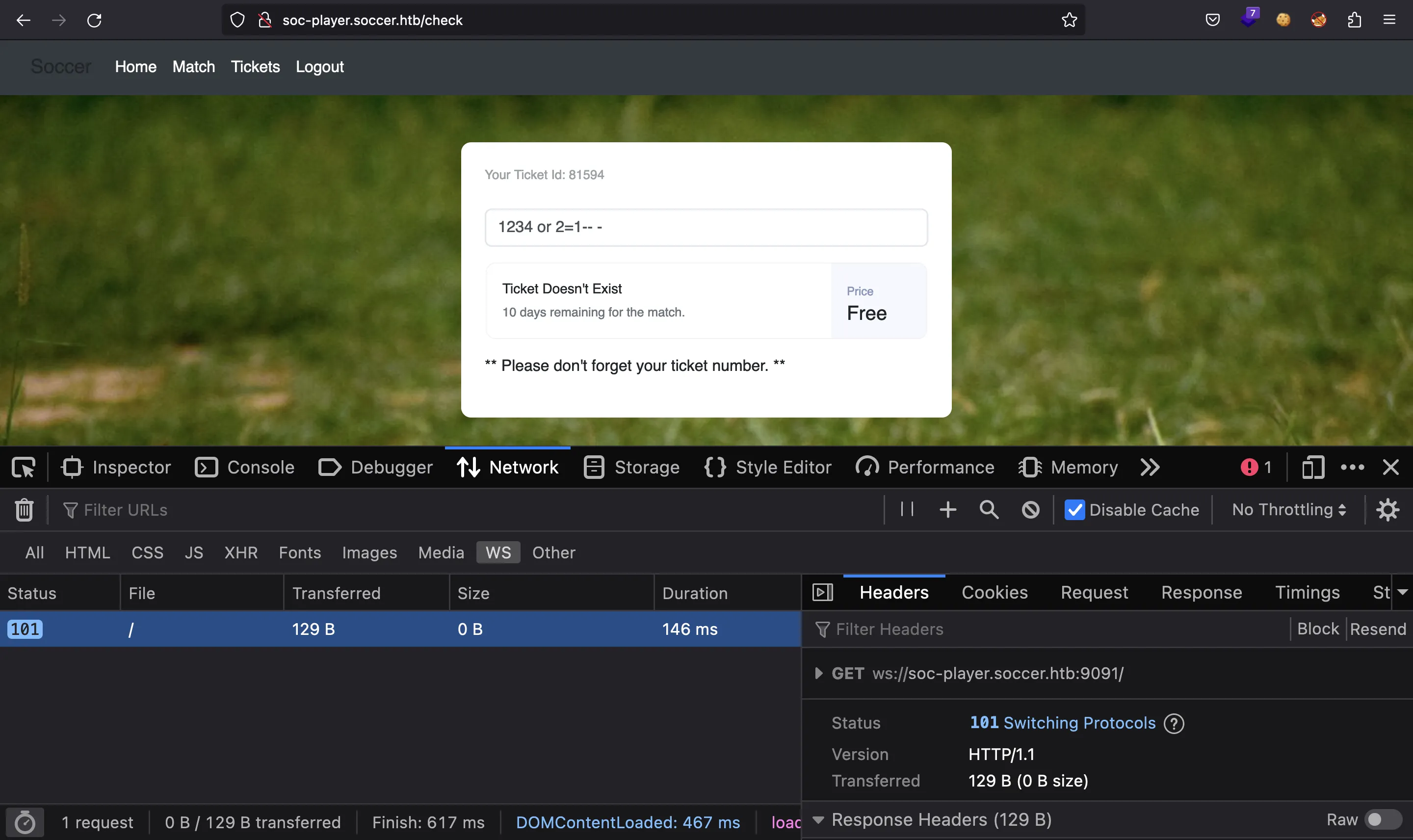Click the Logout link
The width and height of the screenshot is (1413, 840).
(320, 67)
